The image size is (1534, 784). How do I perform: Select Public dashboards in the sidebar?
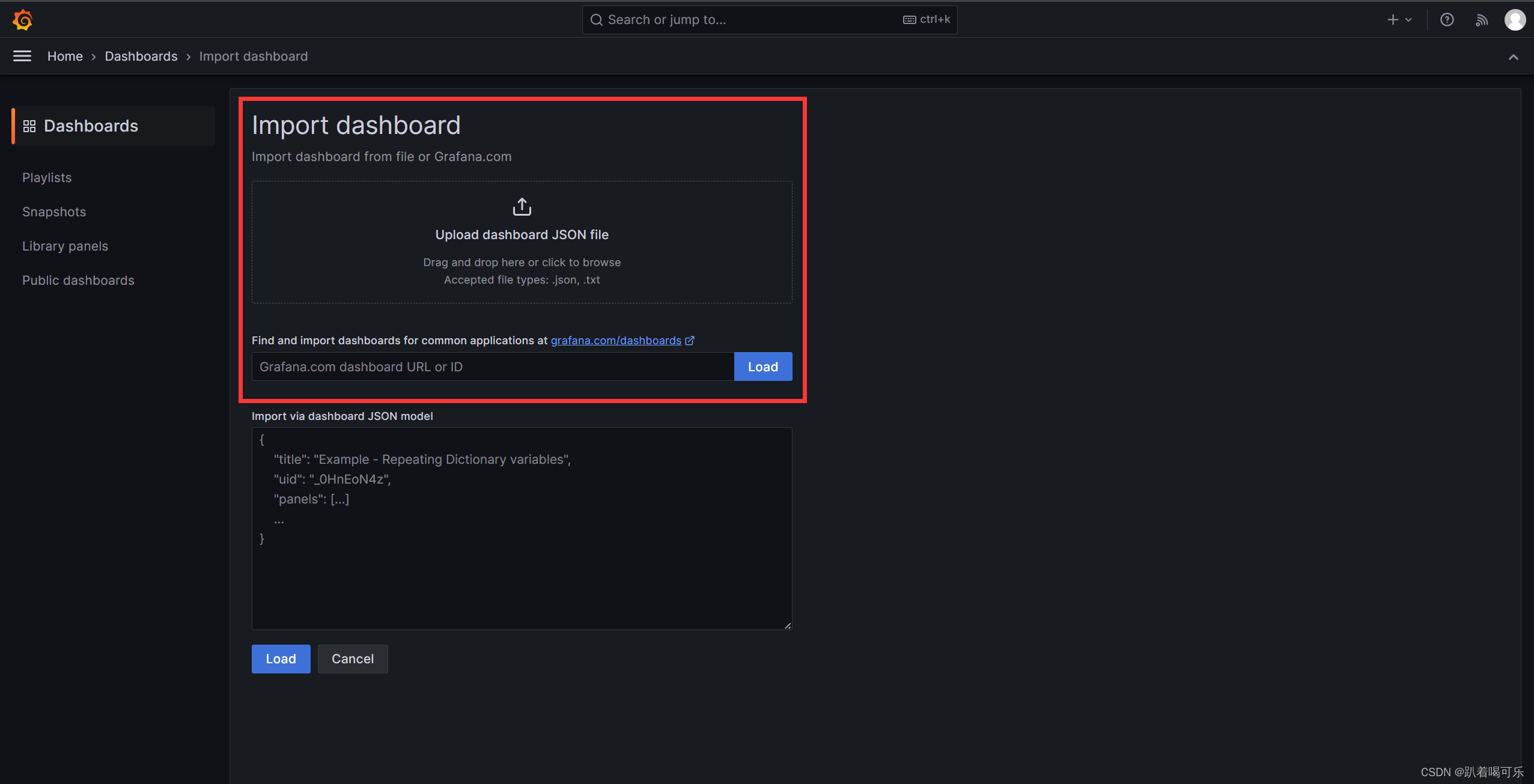(78, 280)
